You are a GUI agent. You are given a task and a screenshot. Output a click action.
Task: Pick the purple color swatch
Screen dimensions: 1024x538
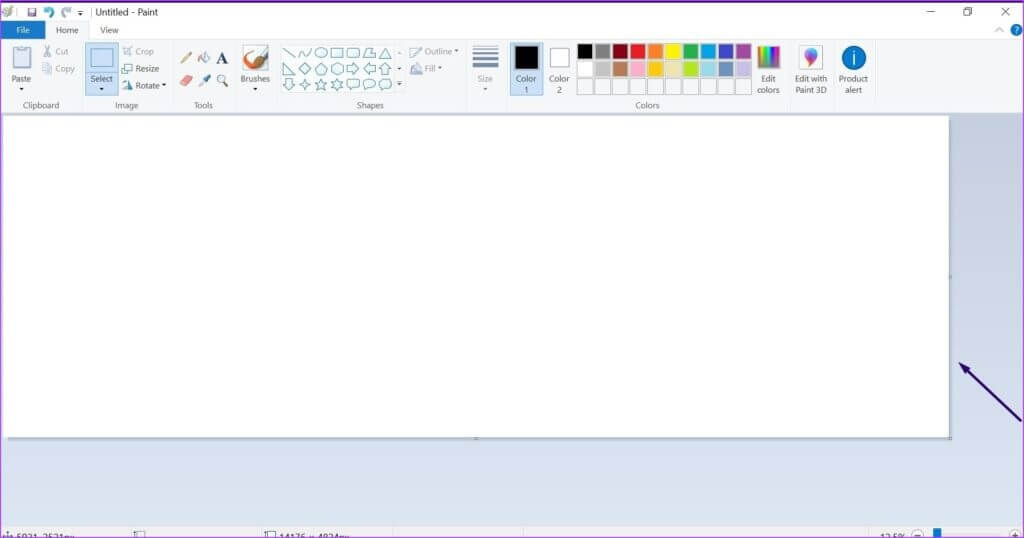coord(744,52)
